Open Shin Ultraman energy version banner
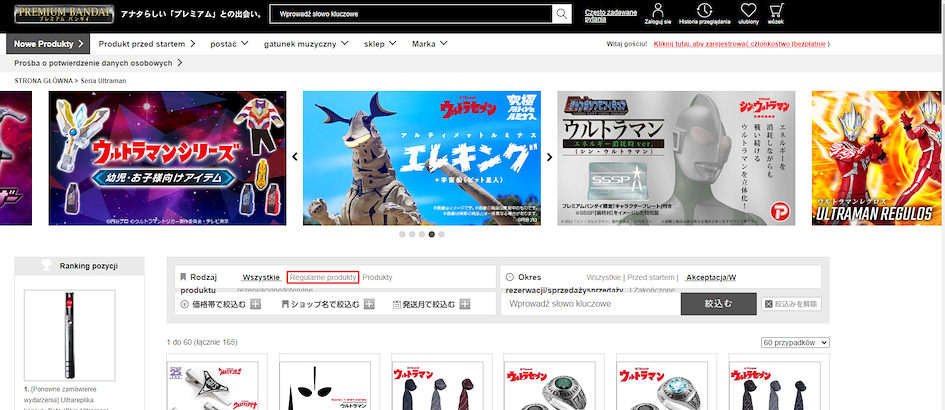Viewport: 945px width, 410px height. click(676, 158)
